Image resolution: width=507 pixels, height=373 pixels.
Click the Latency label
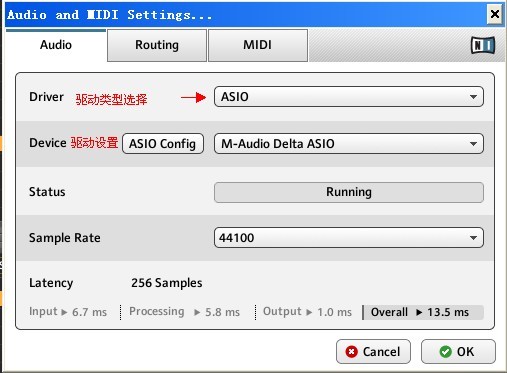coord(51,283)
